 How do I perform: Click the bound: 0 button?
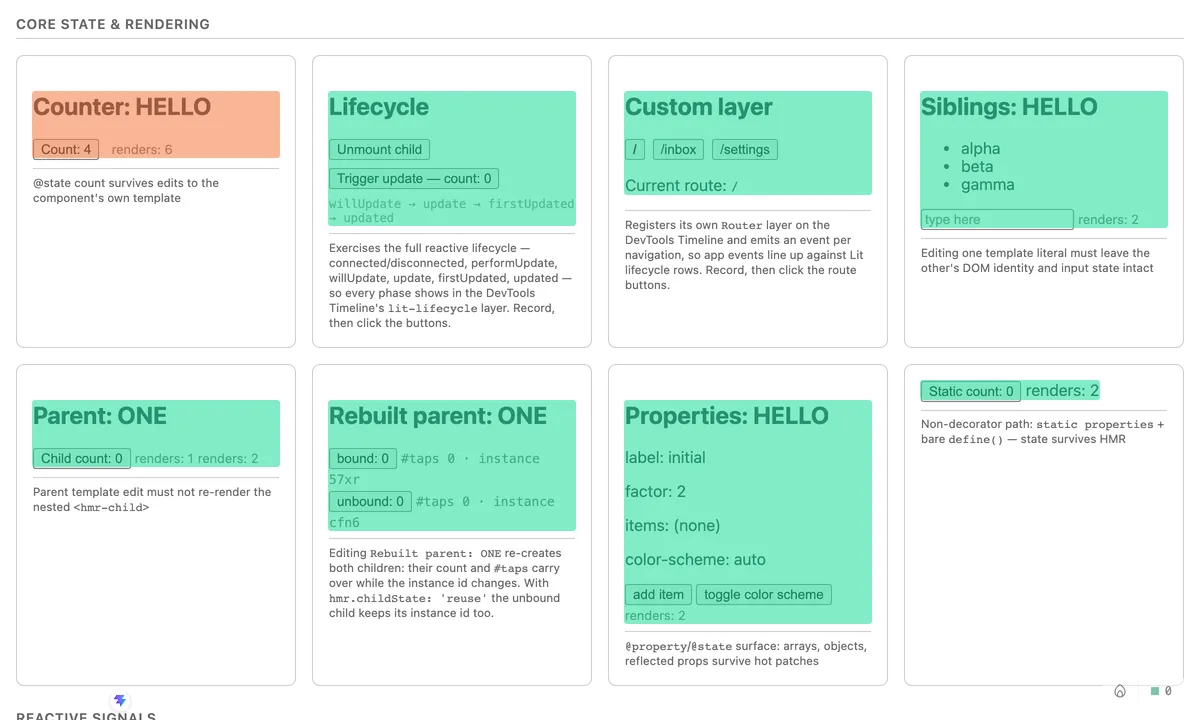pyautogui.click(x=363, y=458)
